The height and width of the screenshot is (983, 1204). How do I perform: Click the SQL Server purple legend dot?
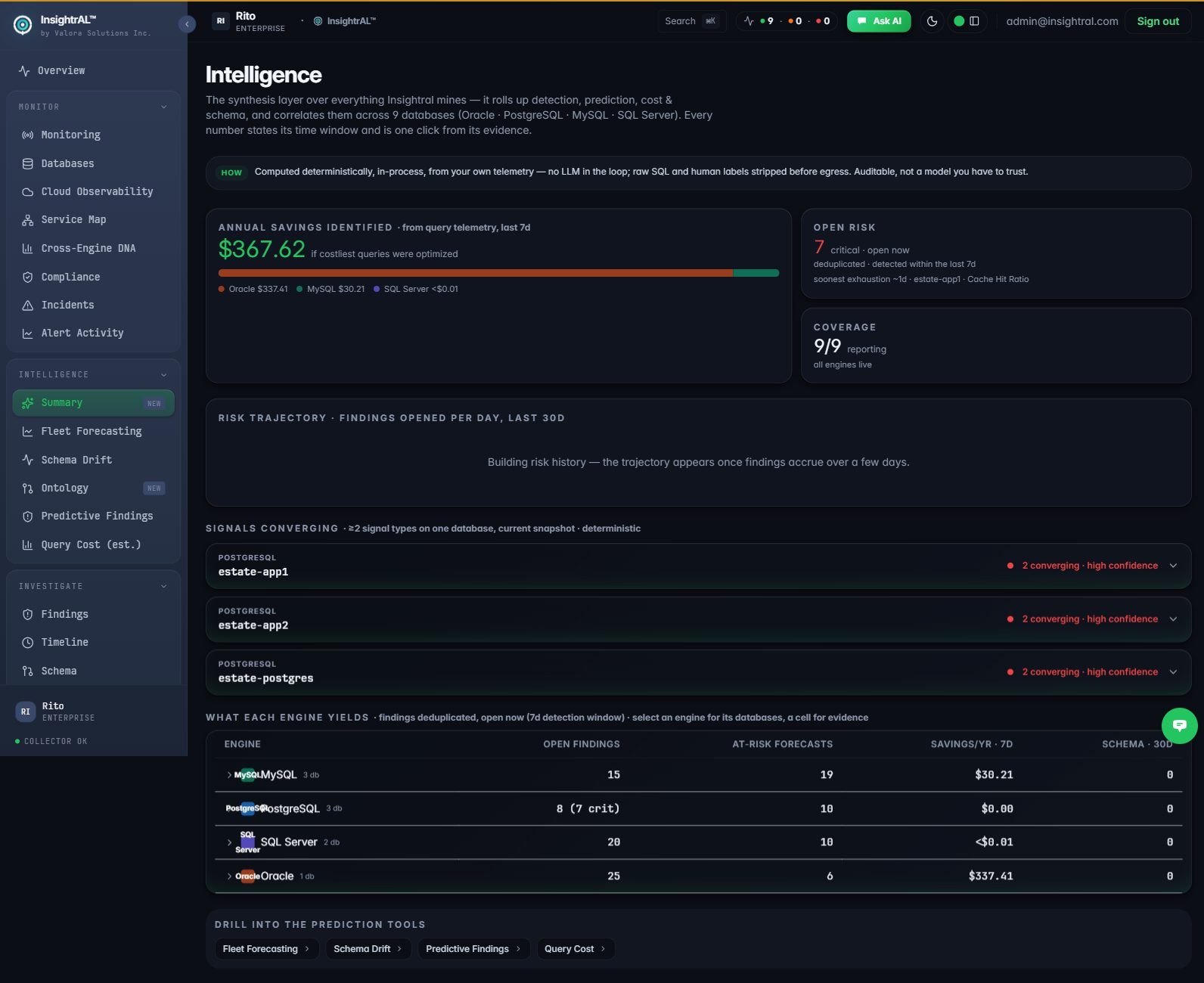click(x=377, y=289)
